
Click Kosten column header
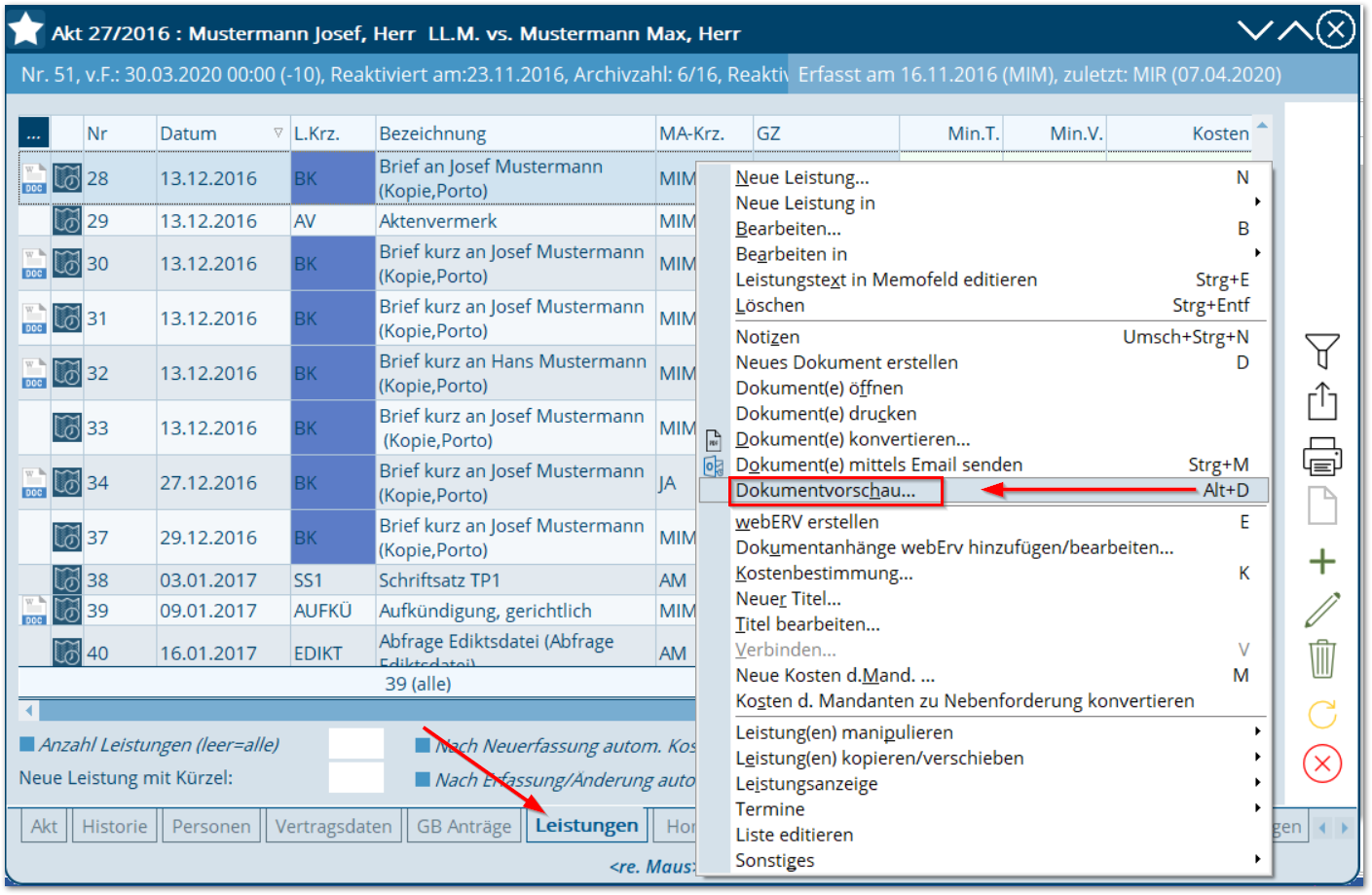click(x=1178, y=133)
